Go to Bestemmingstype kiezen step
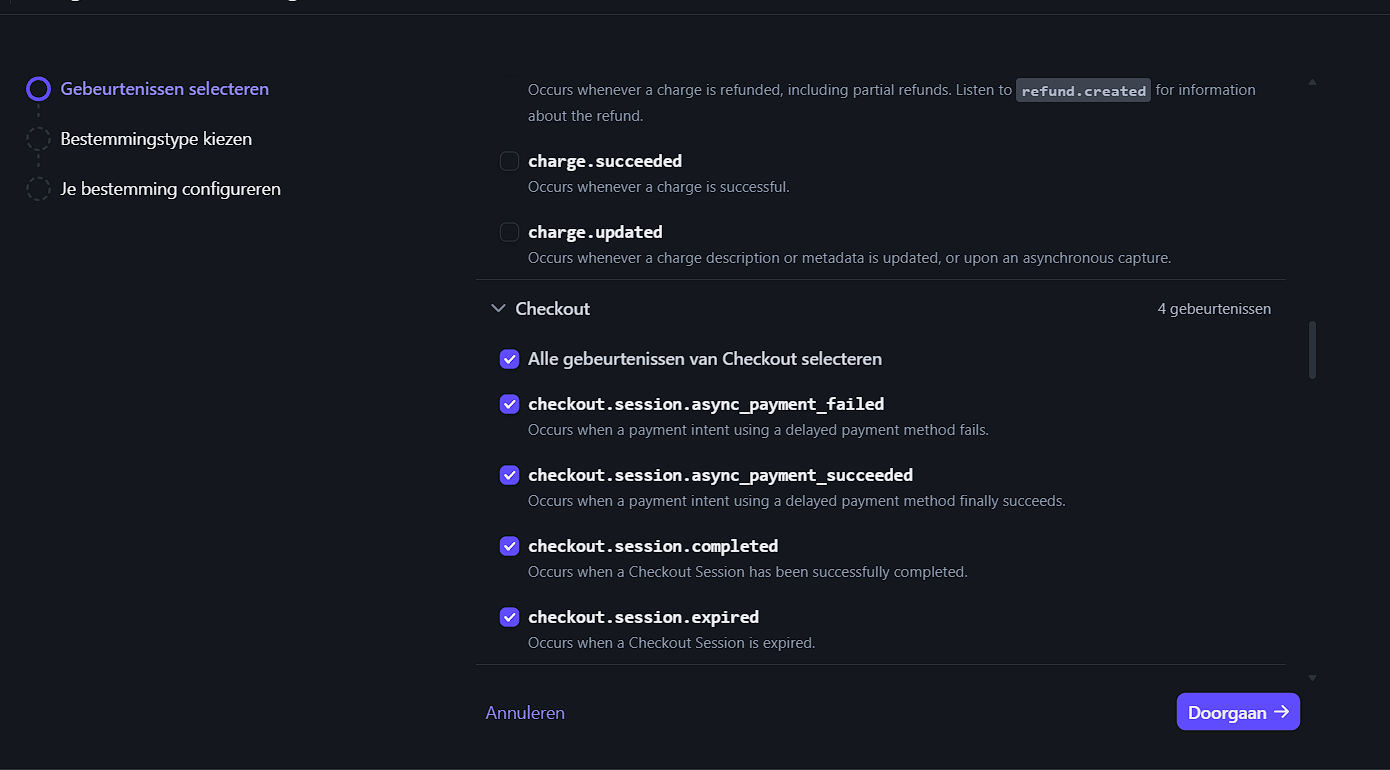Image resolution: width=1390 pixels, height=770 pixels. tap(156, 139)
